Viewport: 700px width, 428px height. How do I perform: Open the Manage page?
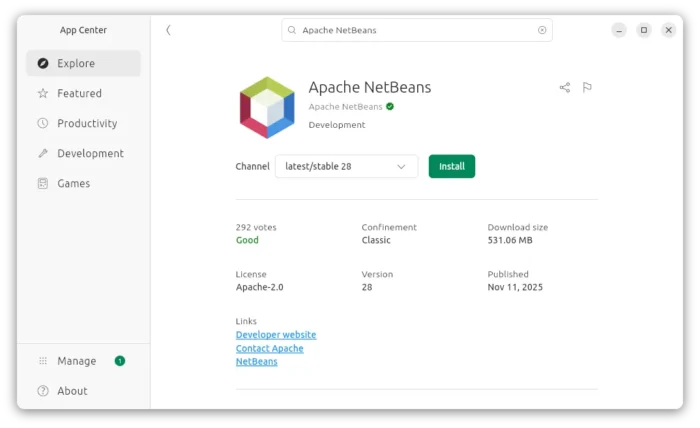tap(76, 361)
